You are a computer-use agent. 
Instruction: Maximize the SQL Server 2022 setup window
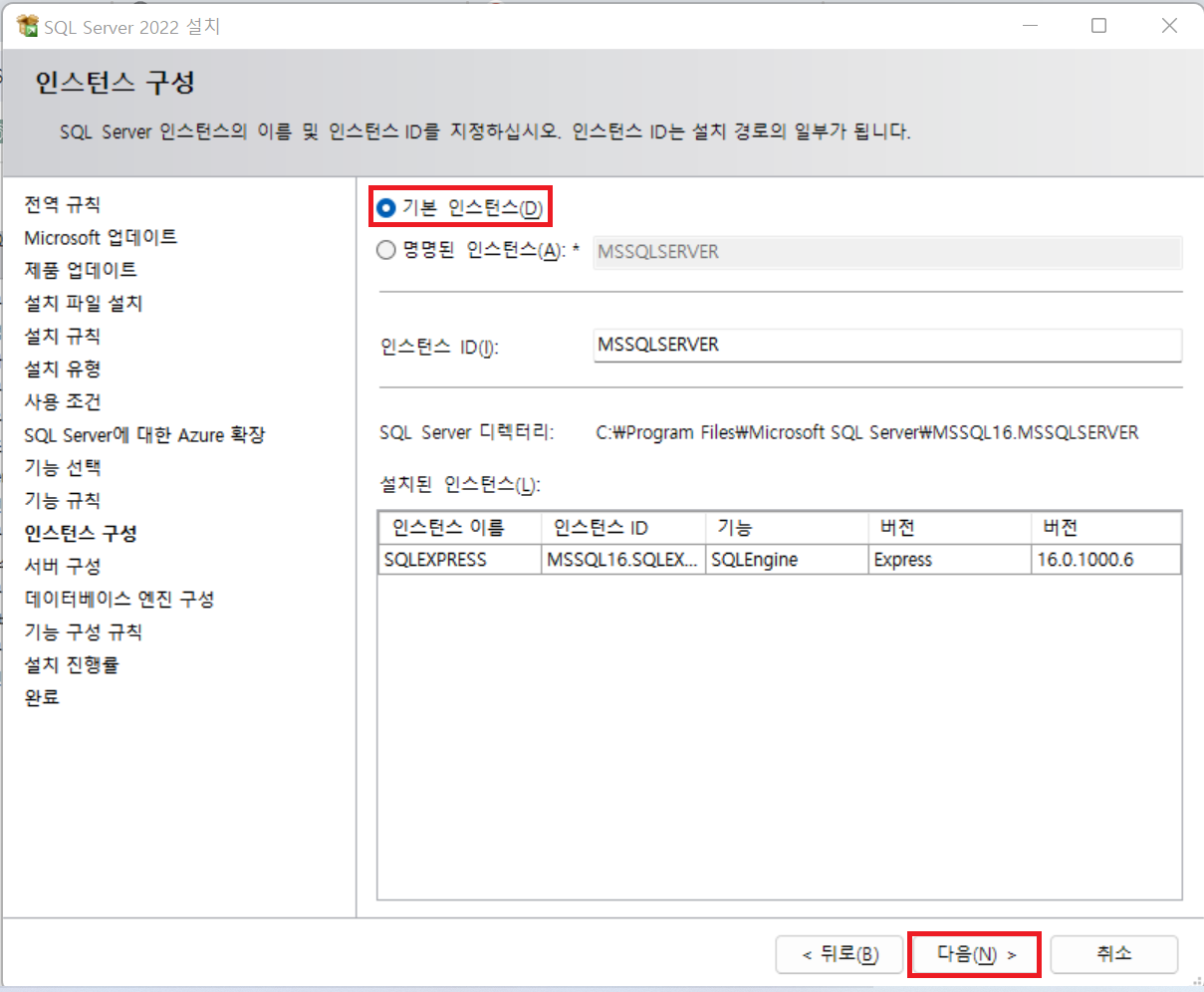(1099, 26)
